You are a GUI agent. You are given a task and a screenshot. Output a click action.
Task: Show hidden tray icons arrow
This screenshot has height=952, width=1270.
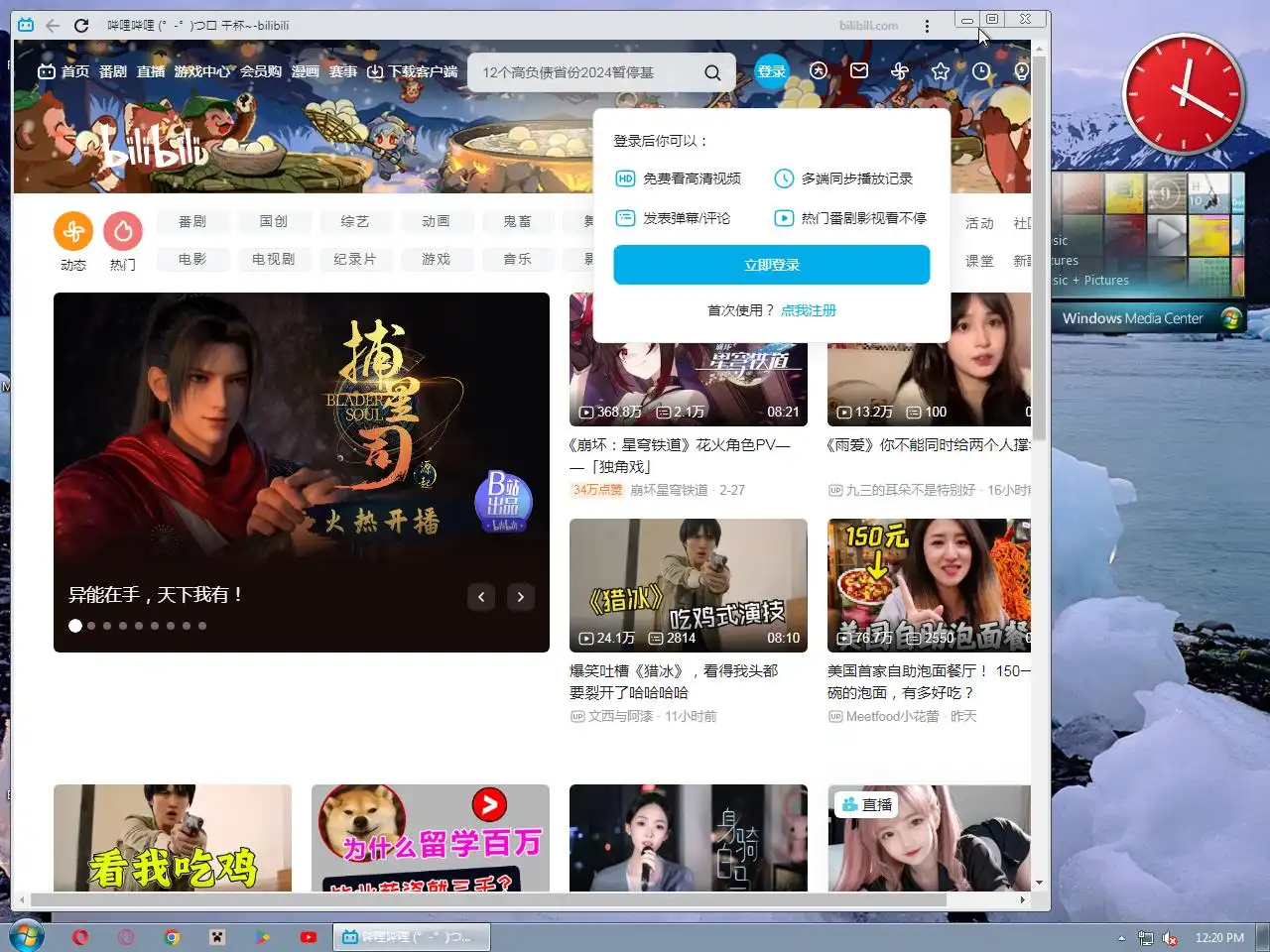point(1121,938)
